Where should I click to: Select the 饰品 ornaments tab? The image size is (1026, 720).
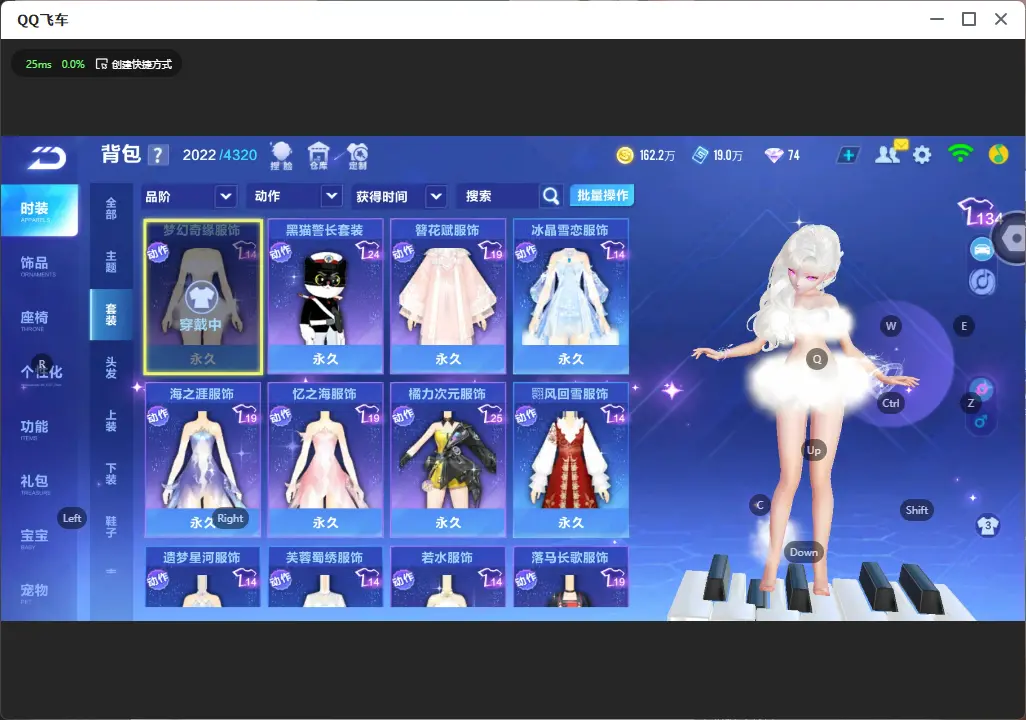click(35, 264)
